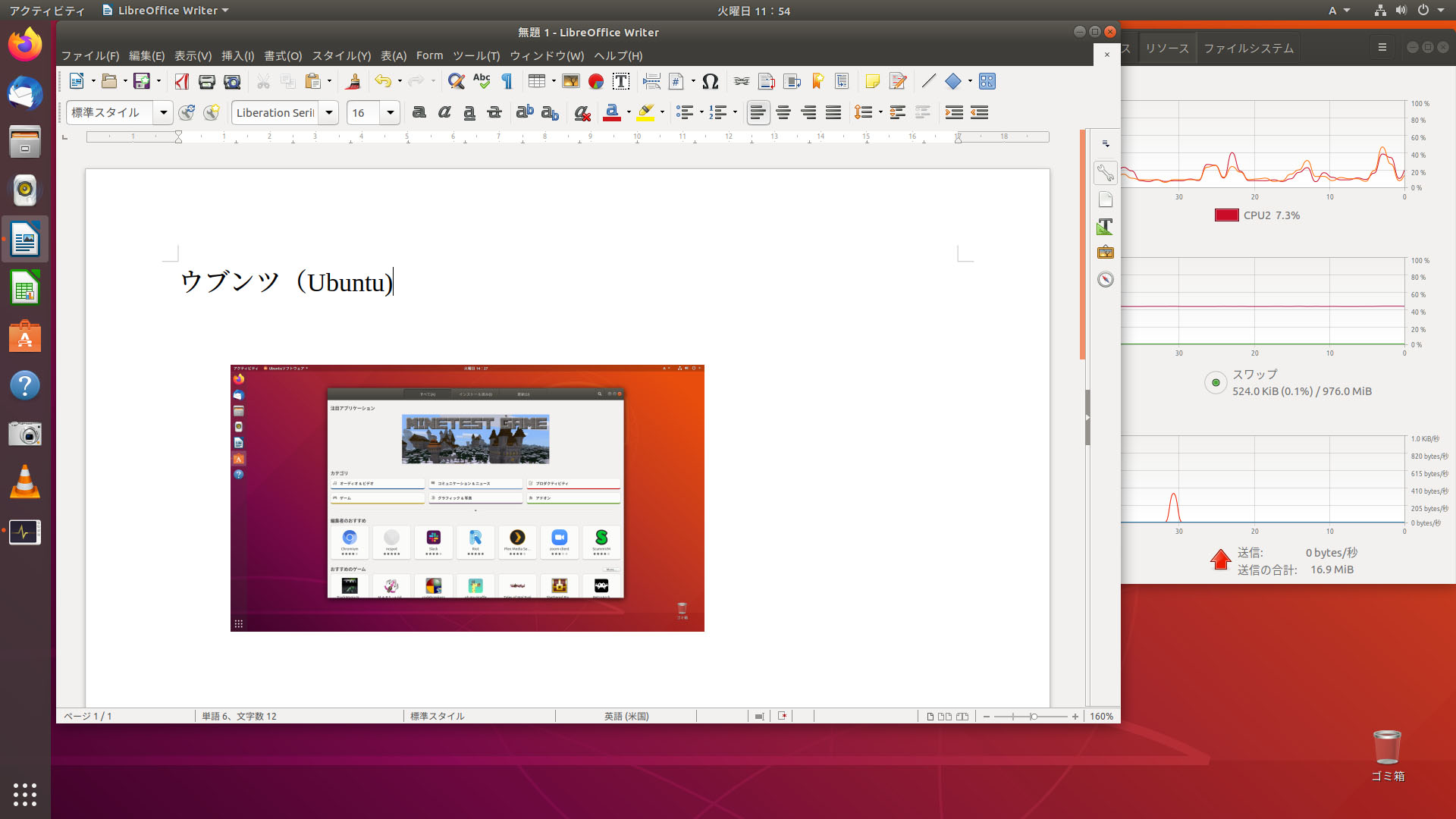Expand the font size 16 dropdown
The height and width of the screenshot is (819, 1456).
click(x=391, y=113)
